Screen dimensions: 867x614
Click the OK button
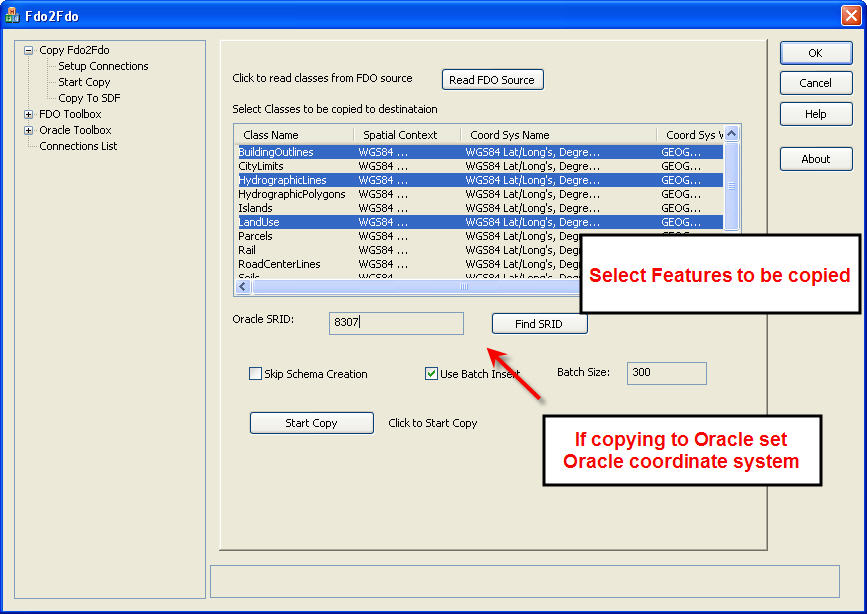(816, 53)
